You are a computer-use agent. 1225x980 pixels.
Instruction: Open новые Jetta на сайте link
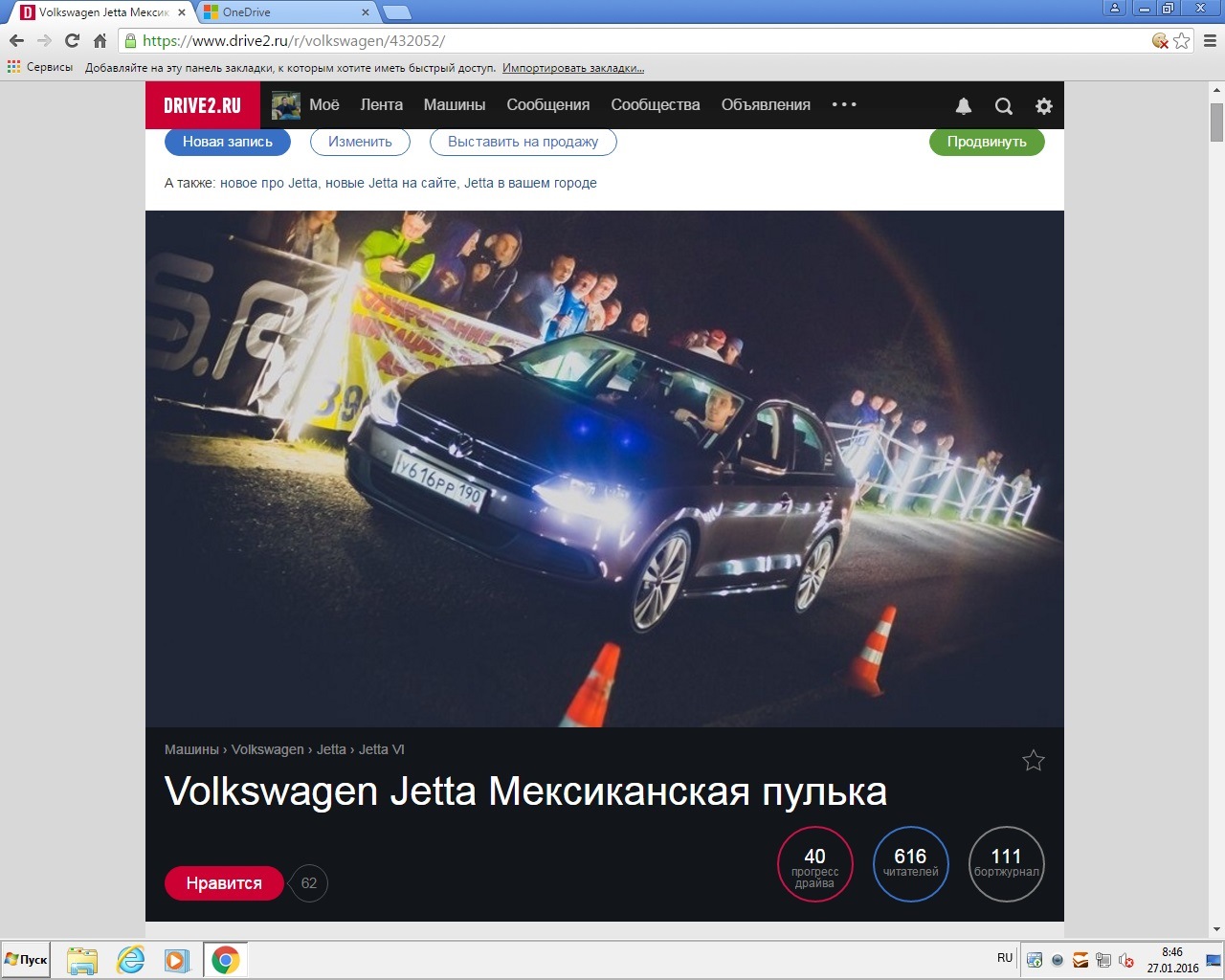pos(391,183)
